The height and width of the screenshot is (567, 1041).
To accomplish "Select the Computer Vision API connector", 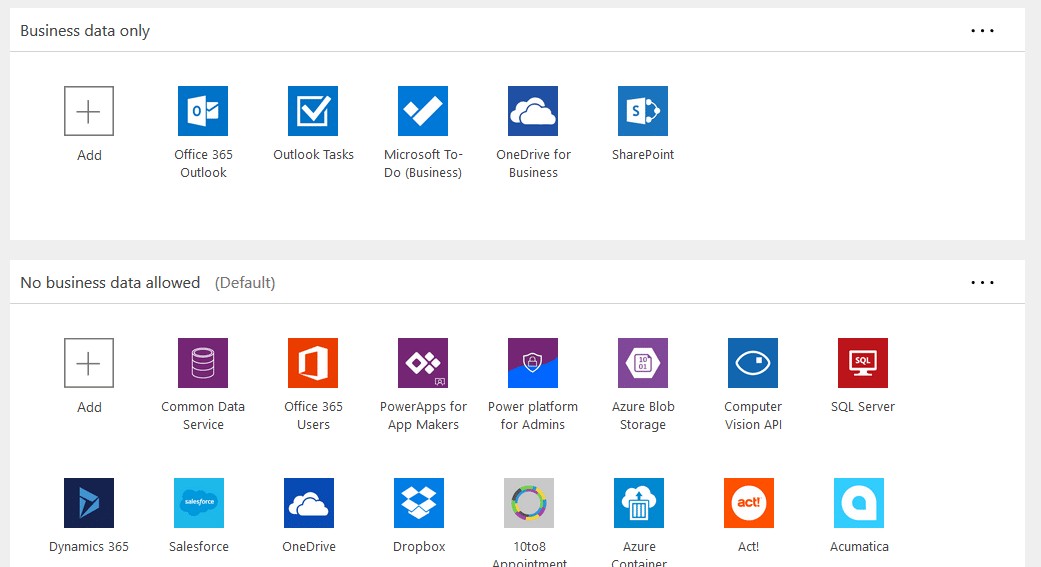I will pyautogui.click(x=753, y=363).
